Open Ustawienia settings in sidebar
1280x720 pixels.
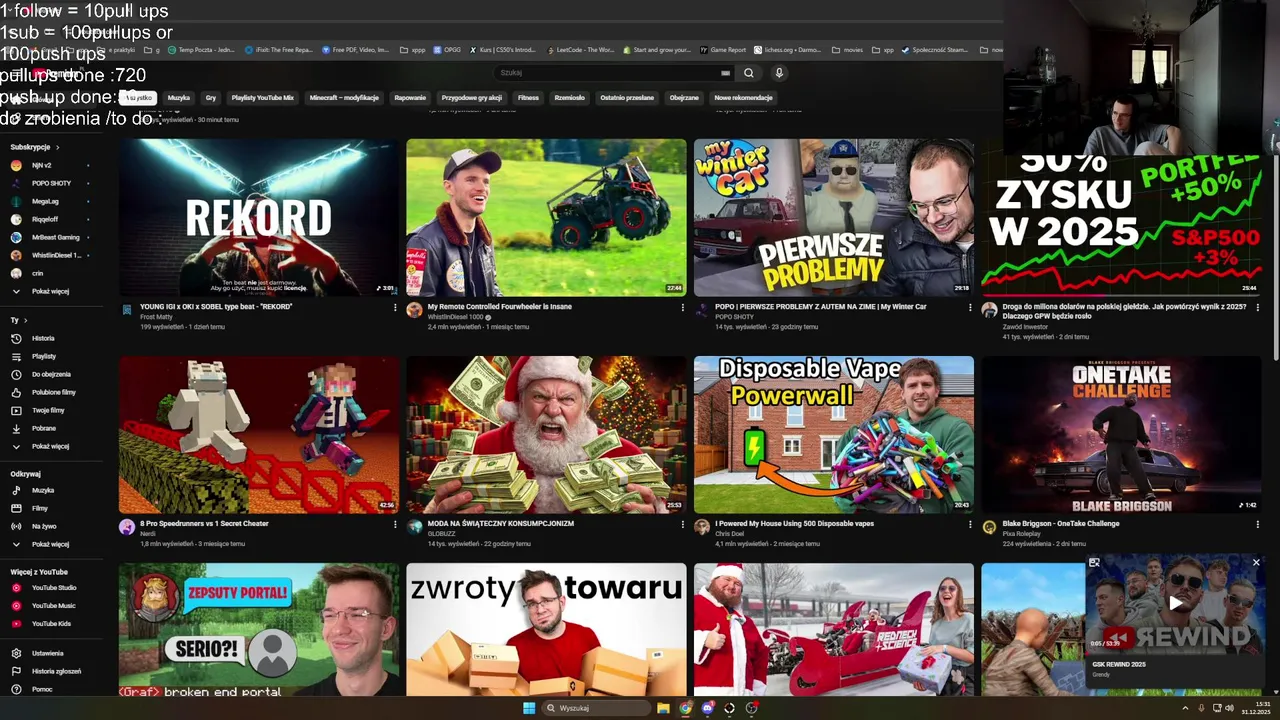(x=47, y=653)
